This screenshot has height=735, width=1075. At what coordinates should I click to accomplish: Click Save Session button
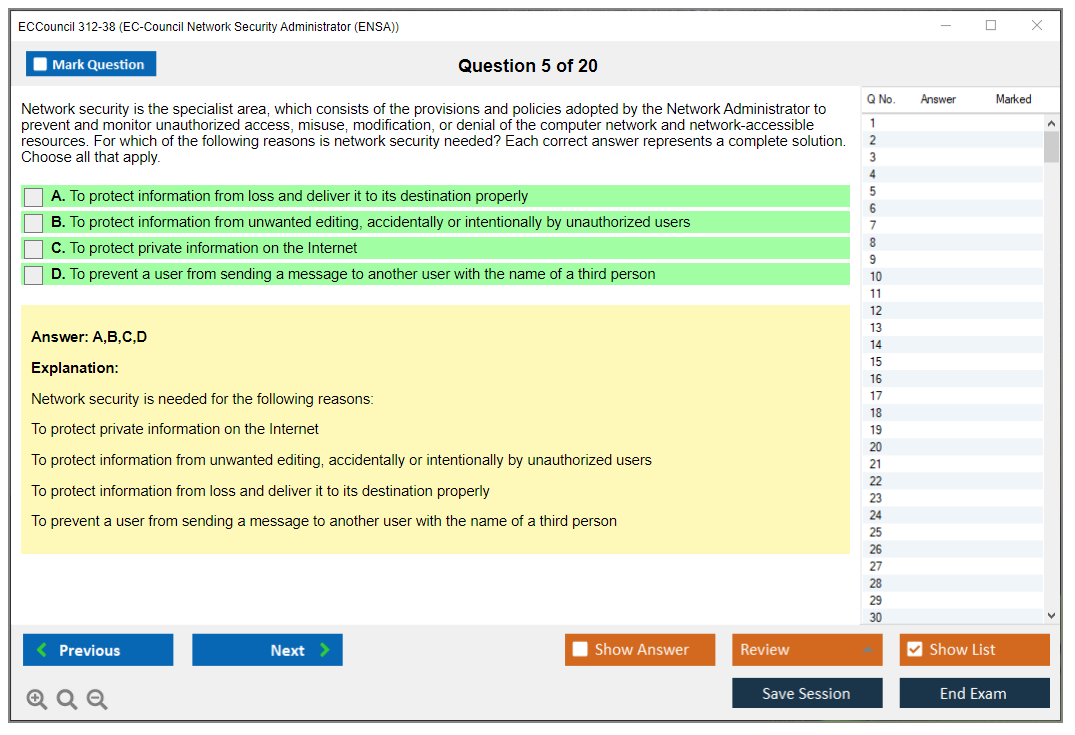tap(806, 693)
